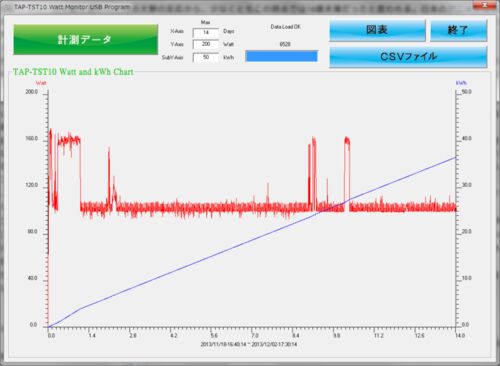Click the date range label below chart
The height and width of the screenshot is (366, 500).
(249, 344)
